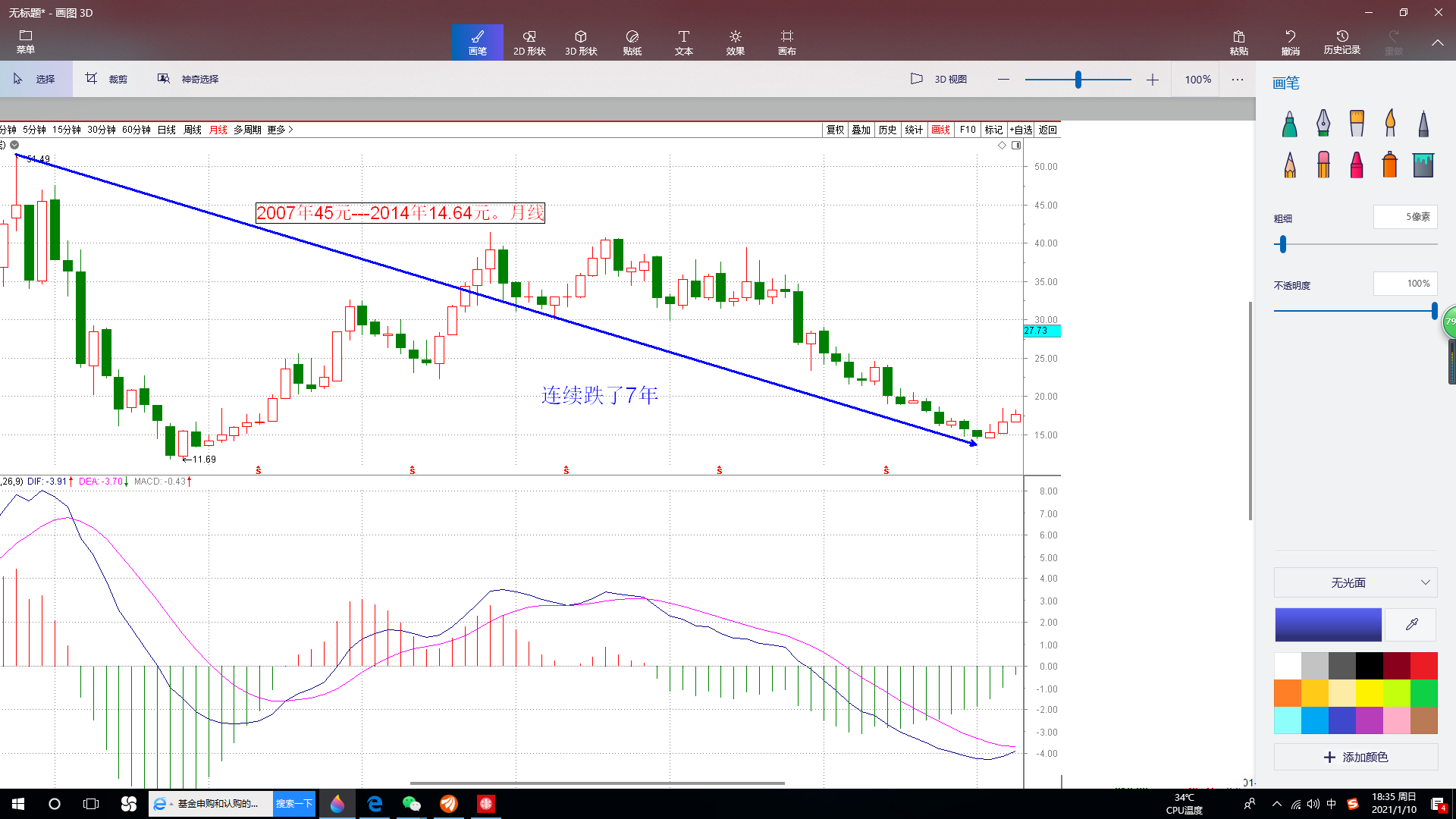This screenshot has height=819, width=1456.
Task: Switch to the 文本 text tab
Action: point(683,42)
